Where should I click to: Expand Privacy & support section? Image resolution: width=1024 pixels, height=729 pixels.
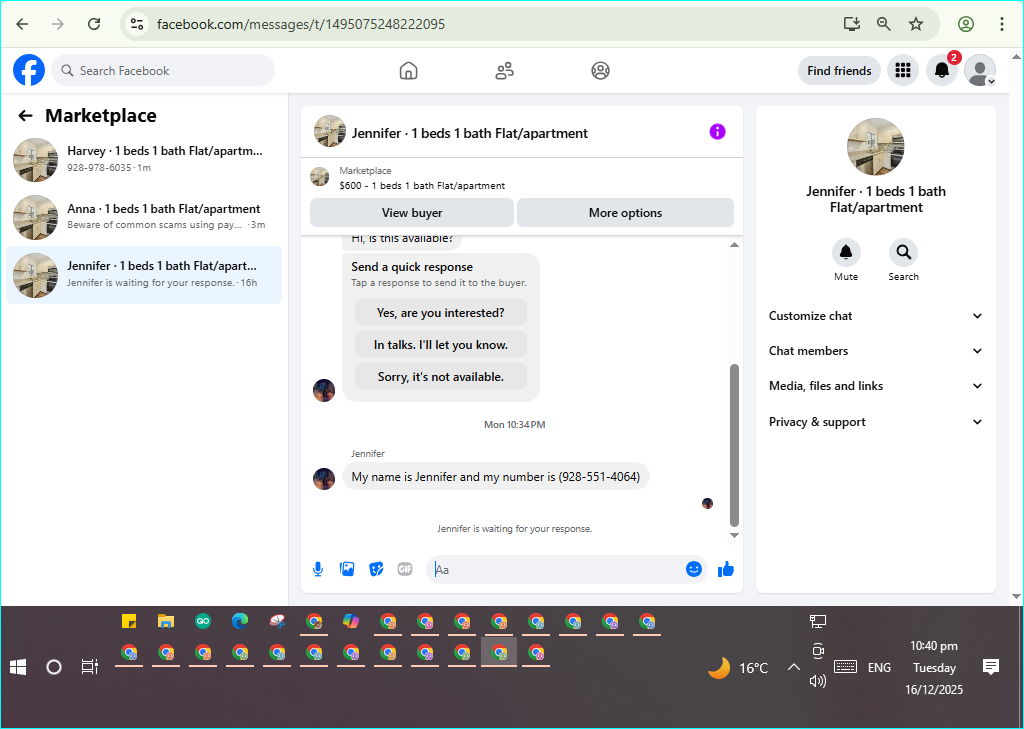click(875, 422)
